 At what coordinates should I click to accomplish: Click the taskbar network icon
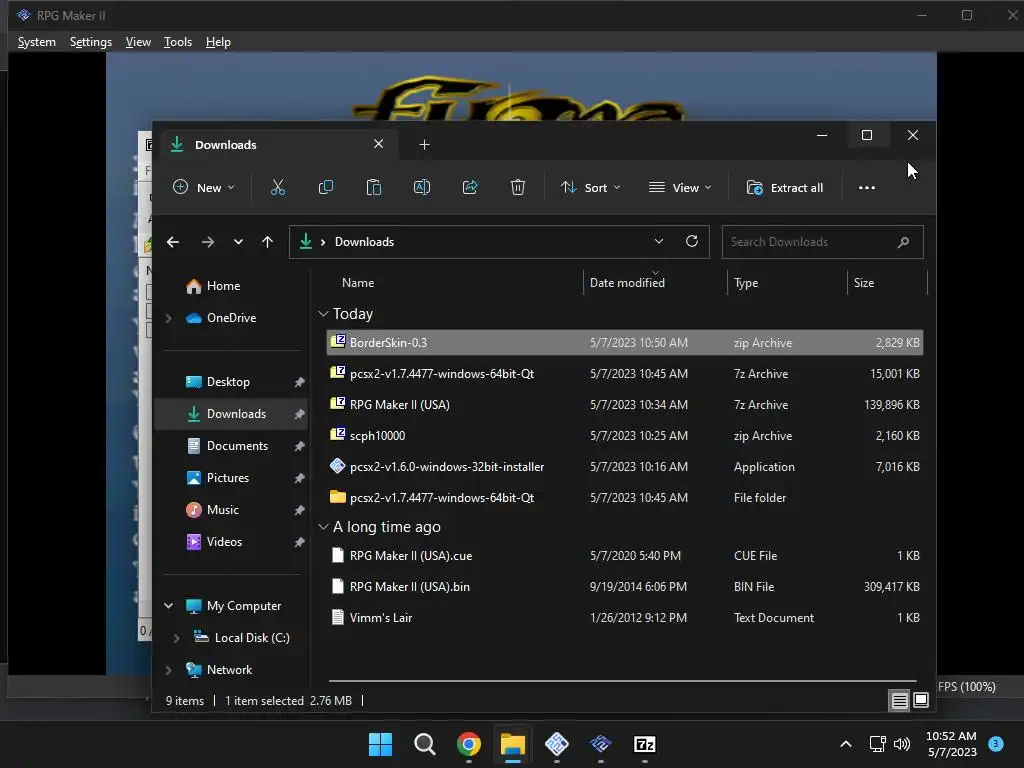click(878, 744)
